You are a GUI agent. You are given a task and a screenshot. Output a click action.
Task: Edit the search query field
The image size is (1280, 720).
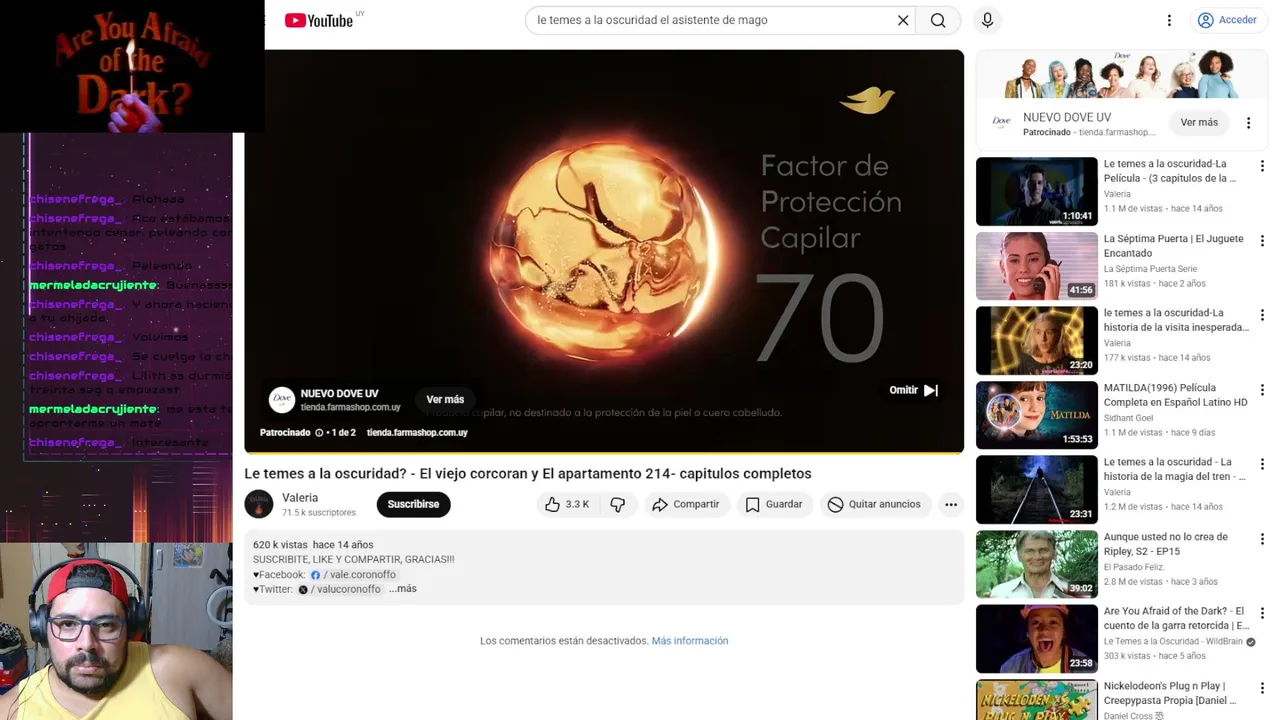[x=710, y=20]
